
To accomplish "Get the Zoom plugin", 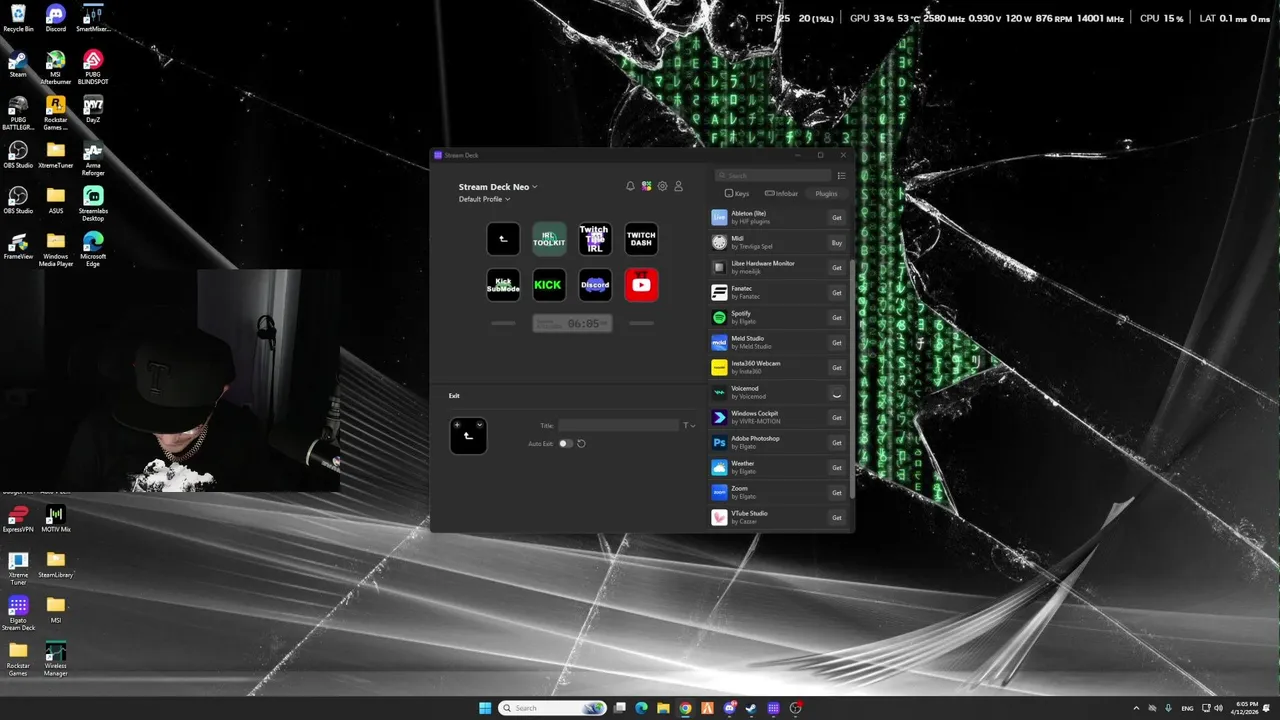I will point(837,492).
